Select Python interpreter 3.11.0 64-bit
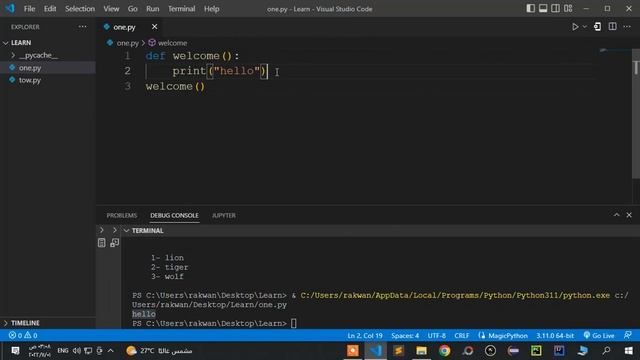Image resolution: width=640 pixels, height=360 pixels. click(555, 336)
